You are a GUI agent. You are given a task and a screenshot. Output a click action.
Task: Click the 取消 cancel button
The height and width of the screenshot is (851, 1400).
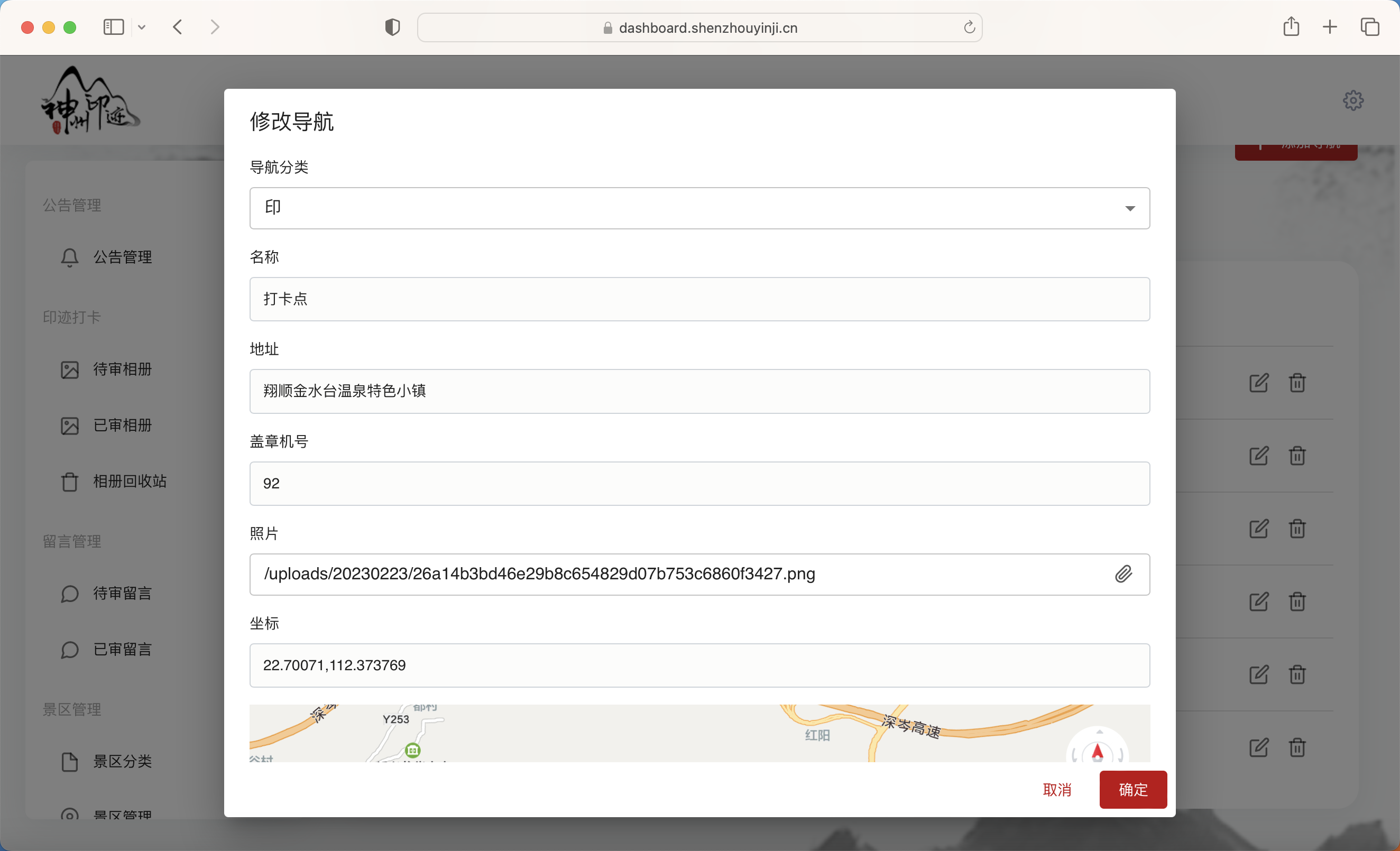pyautogui.click(x=1057, y=790)
